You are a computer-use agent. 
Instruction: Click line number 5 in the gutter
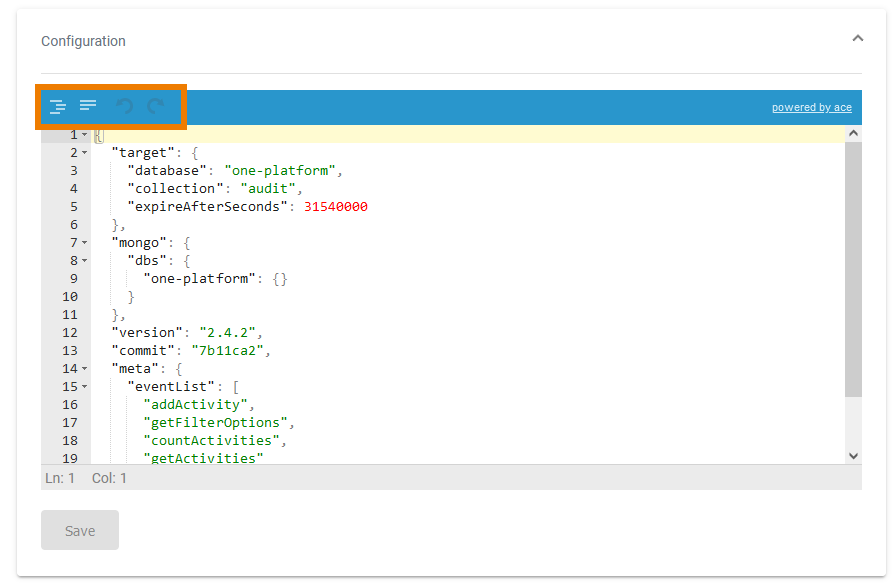[x=73, y=206]
